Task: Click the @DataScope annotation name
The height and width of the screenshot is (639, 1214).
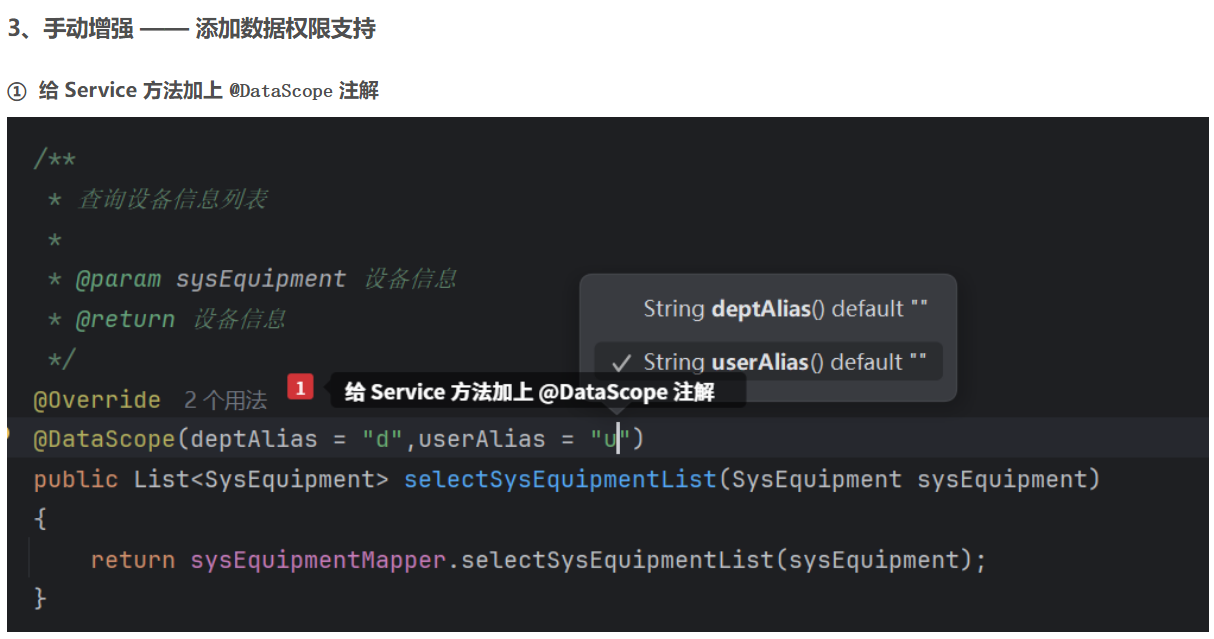Action: 104,439
